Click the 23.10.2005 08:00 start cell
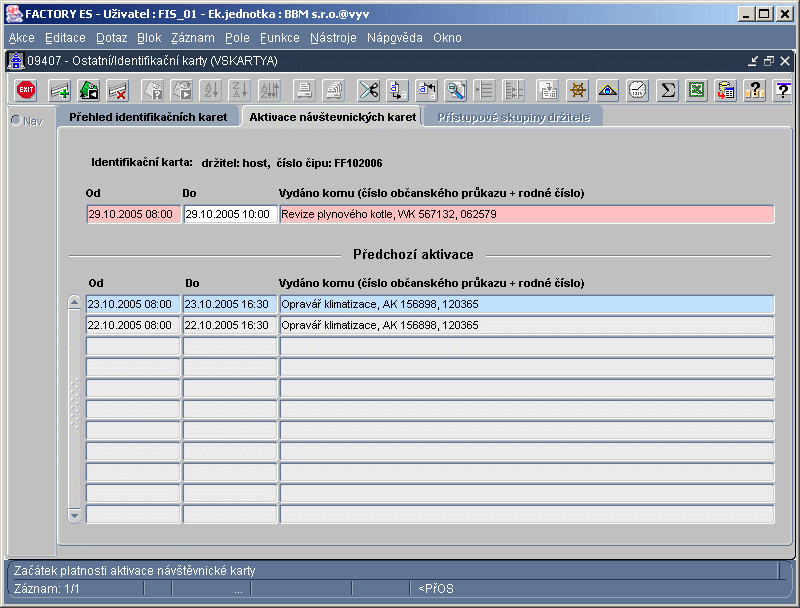The width and height of the screenshot is (800, 608). coord(133,304)
